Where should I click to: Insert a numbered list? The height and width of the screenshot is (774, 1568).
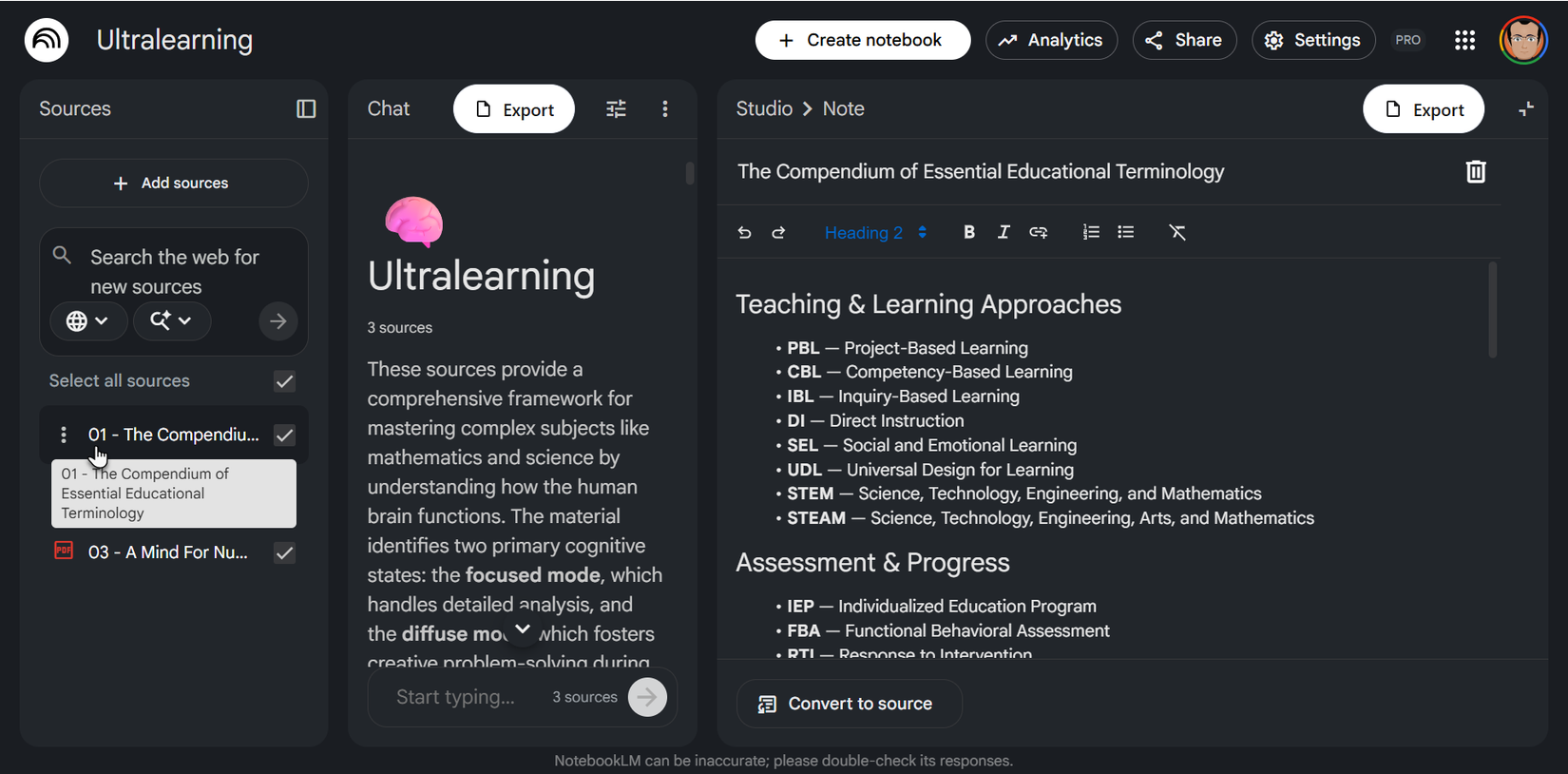tap(1091, 233)
